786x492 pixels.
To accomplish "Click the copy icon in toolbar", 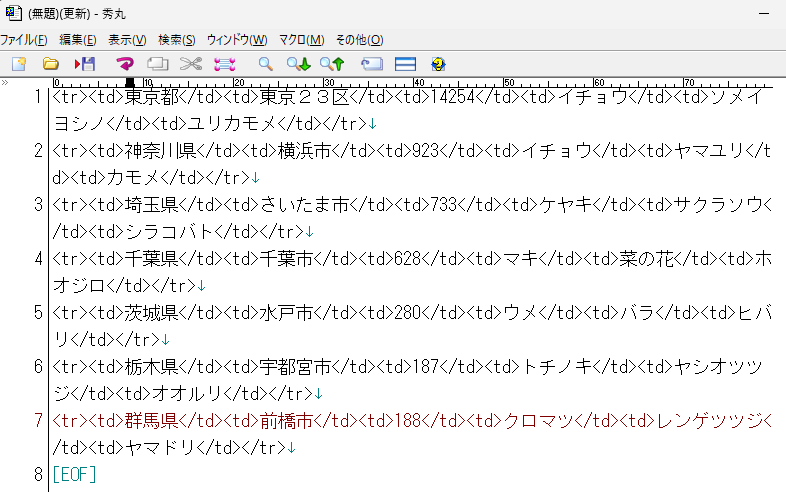I will 157,64.
